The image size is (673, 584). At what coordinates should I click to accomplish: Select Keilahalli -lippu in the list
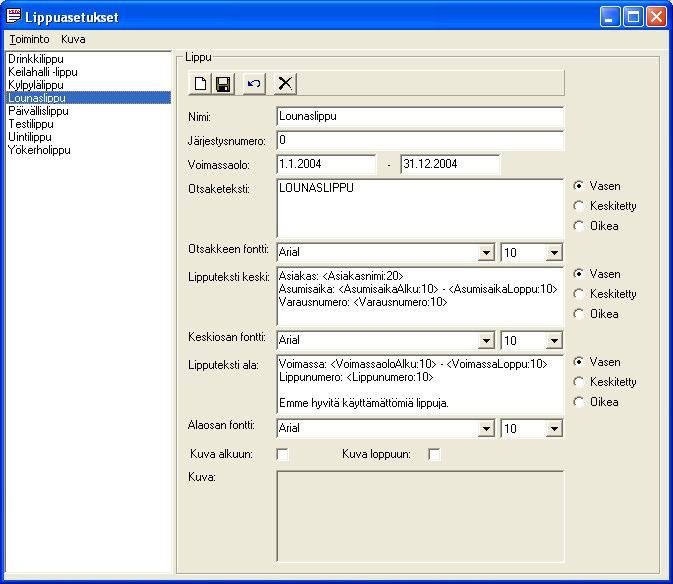click(88, 72)
